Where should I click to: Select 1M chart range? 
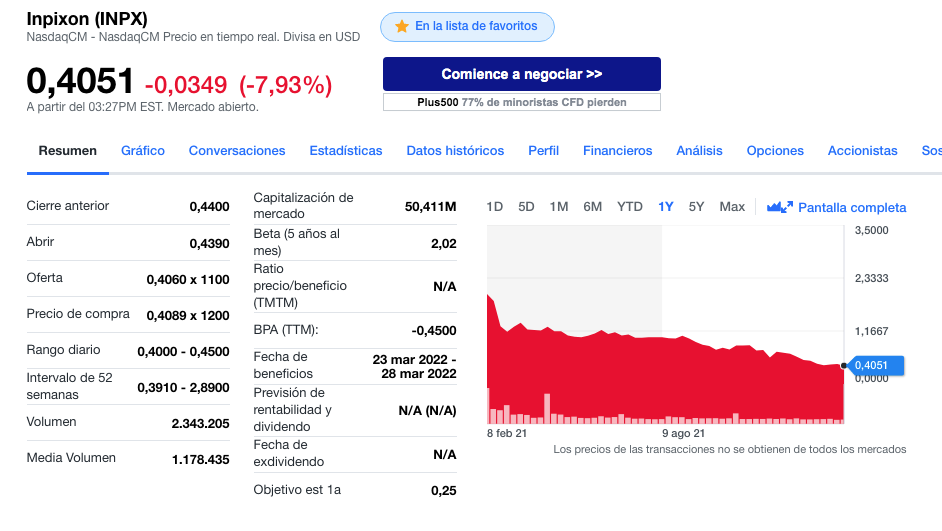pyautogui.click(x=559, y=207)
